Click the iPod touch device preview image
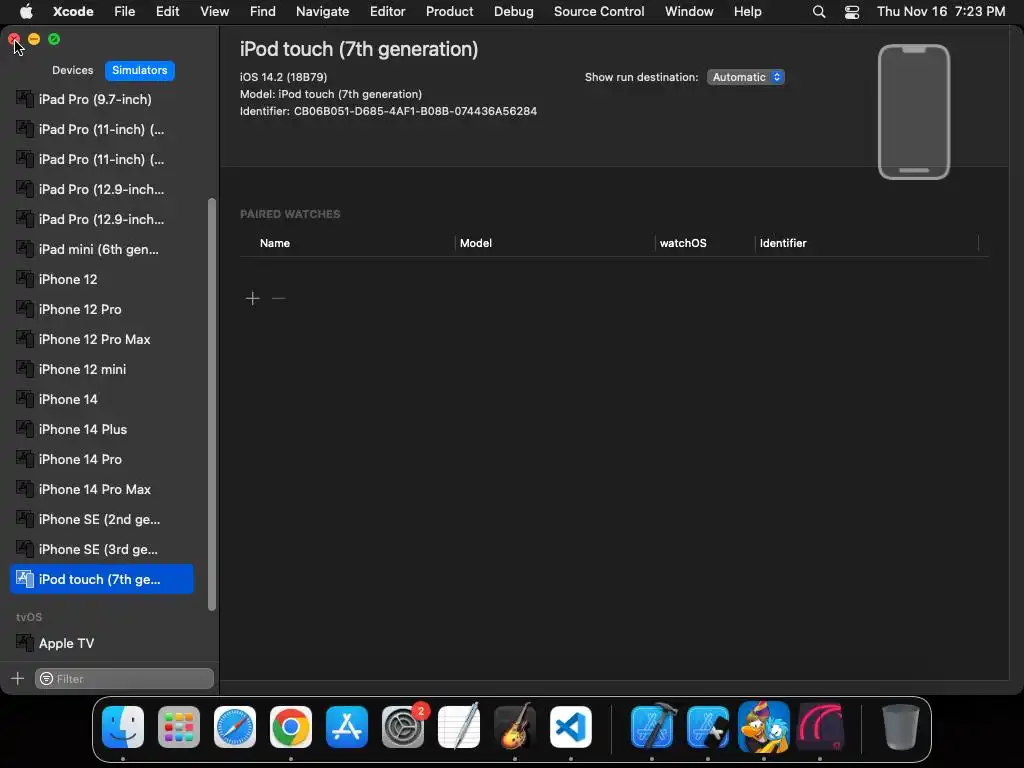This screenshot has width=1024, height=768. (914, 112)
